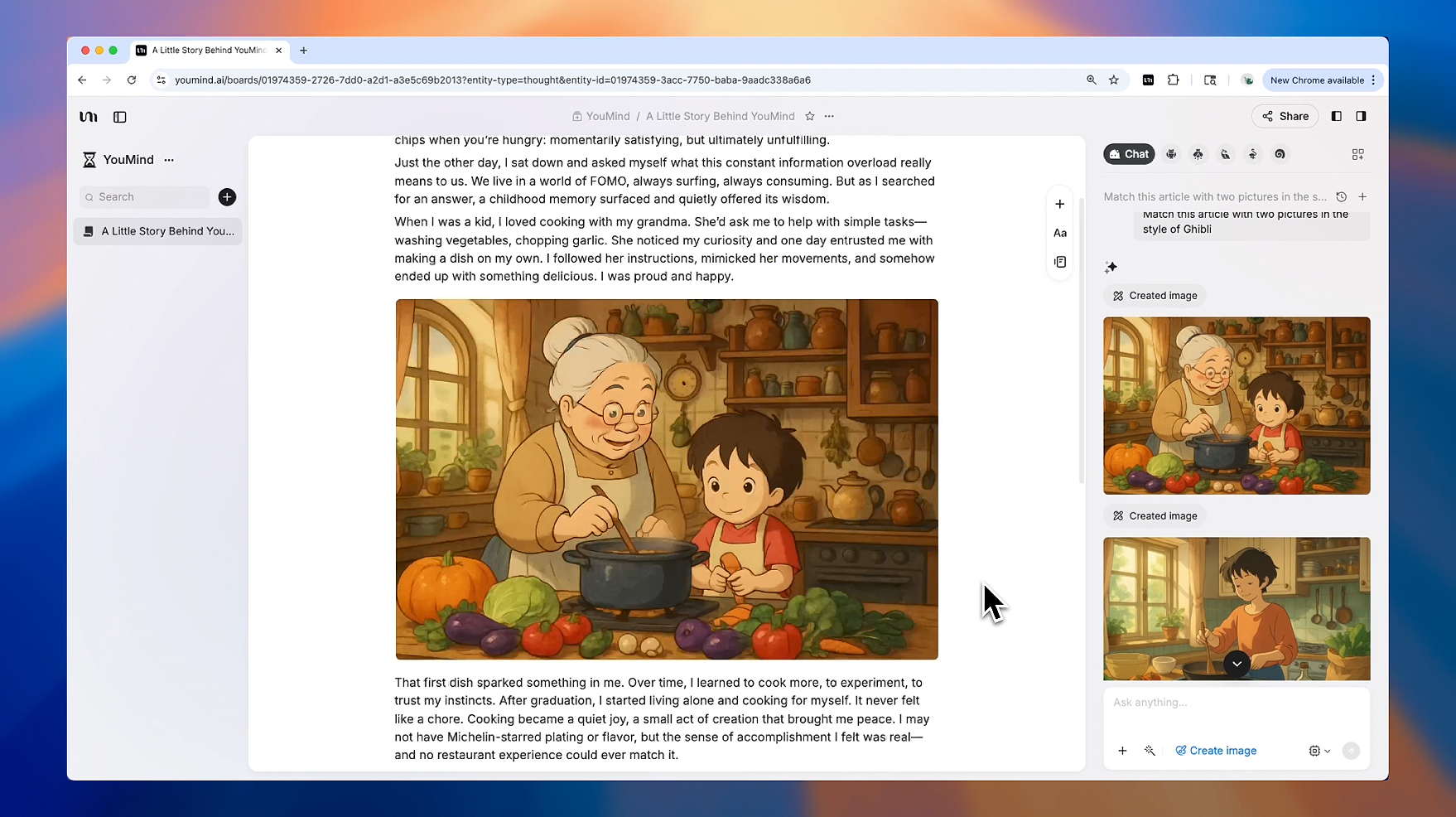Image resolution: width=1456 pixels, height=817 pixels.
Task: Open the more options menu next to YouMind
Action: [169, 160]
